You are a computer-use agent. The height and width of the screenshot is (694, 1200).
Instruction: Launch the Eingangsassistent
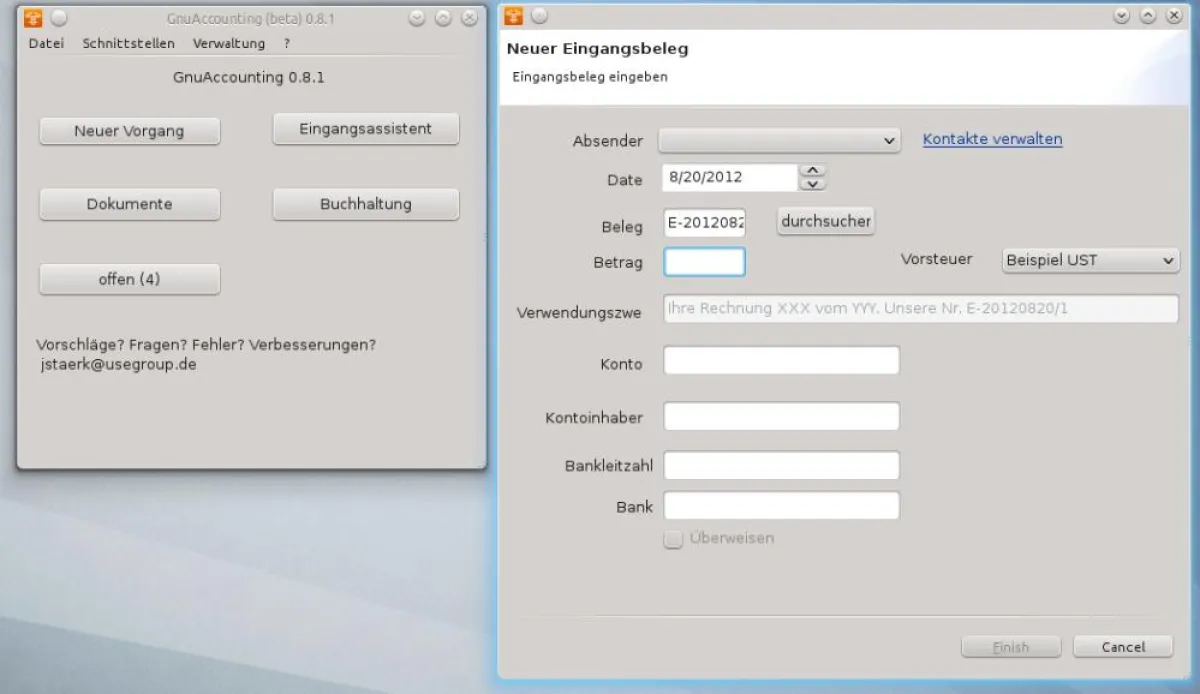click(x=366, y=128)
